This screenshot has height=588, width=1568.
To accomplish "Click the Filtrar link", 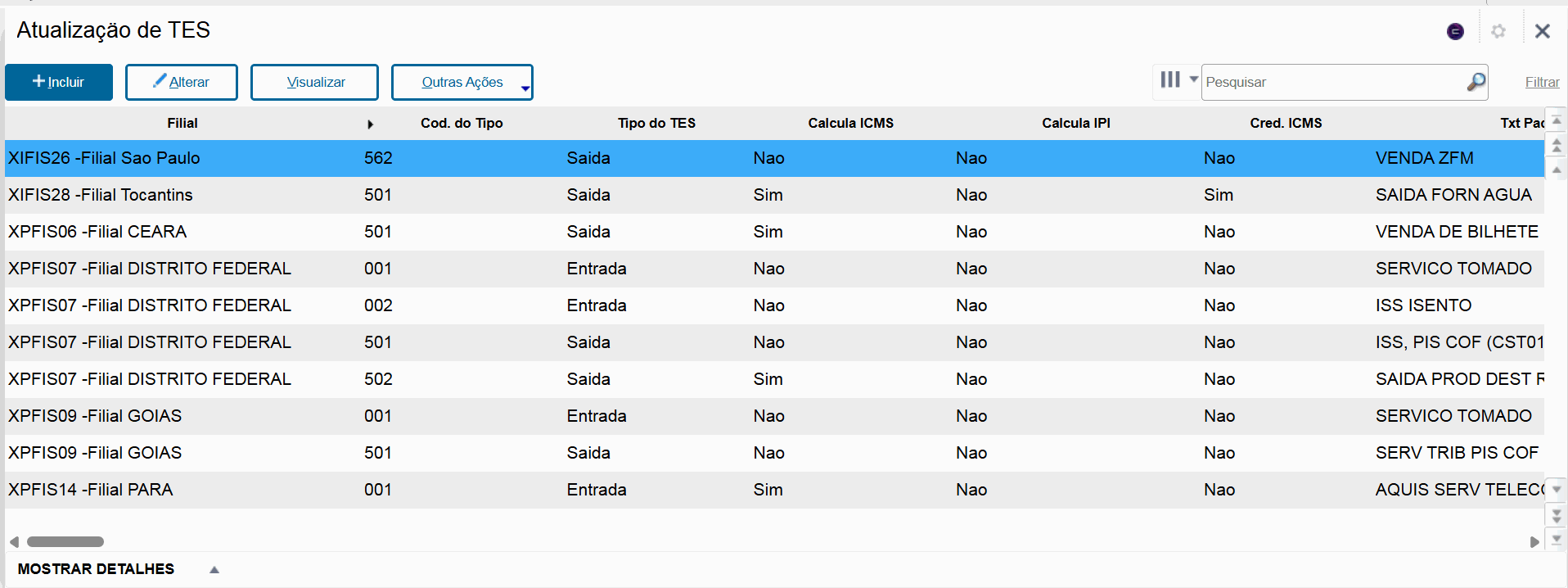I will tap(1542, 82).
